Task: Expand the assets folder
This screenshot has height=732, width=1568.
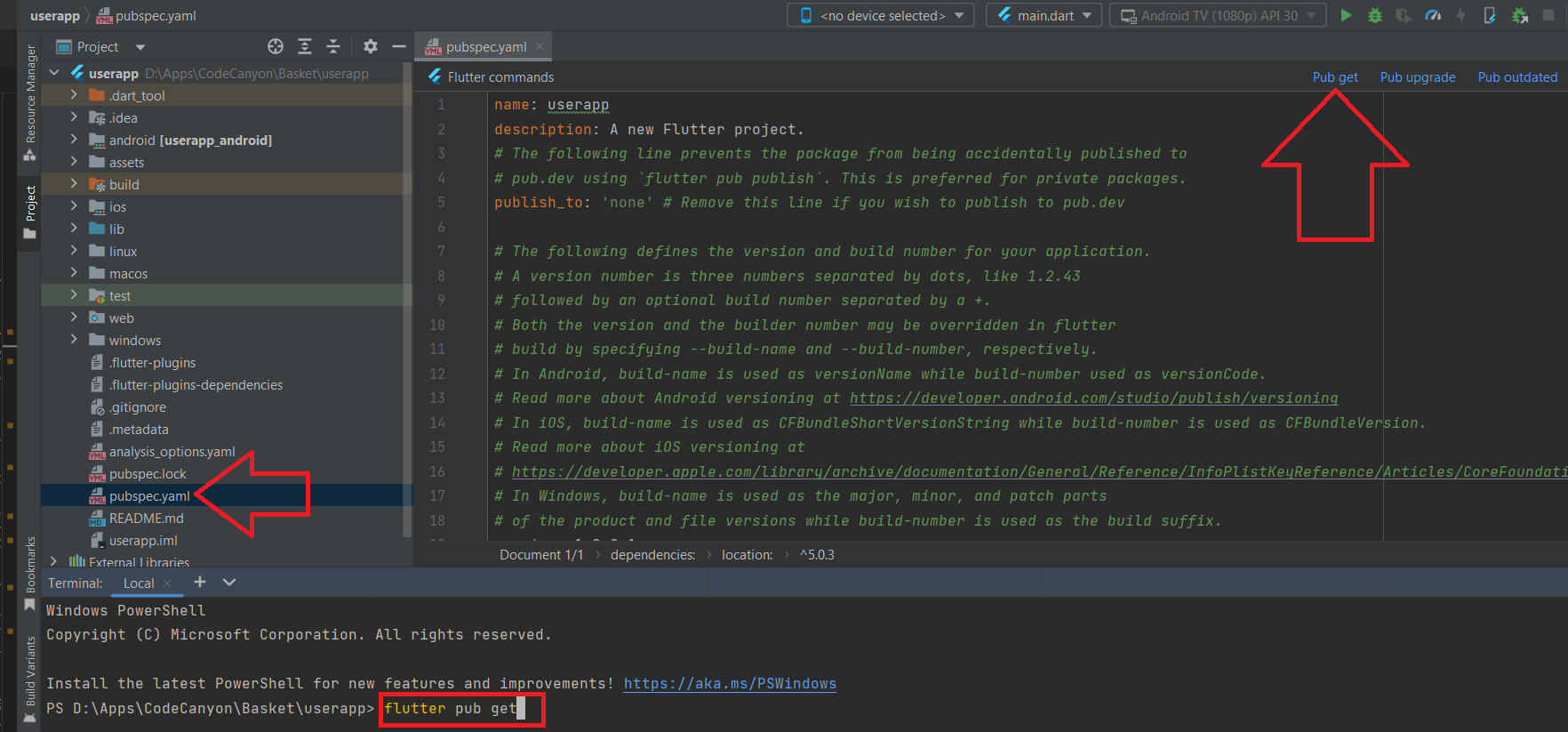Action: coord(74,162)
